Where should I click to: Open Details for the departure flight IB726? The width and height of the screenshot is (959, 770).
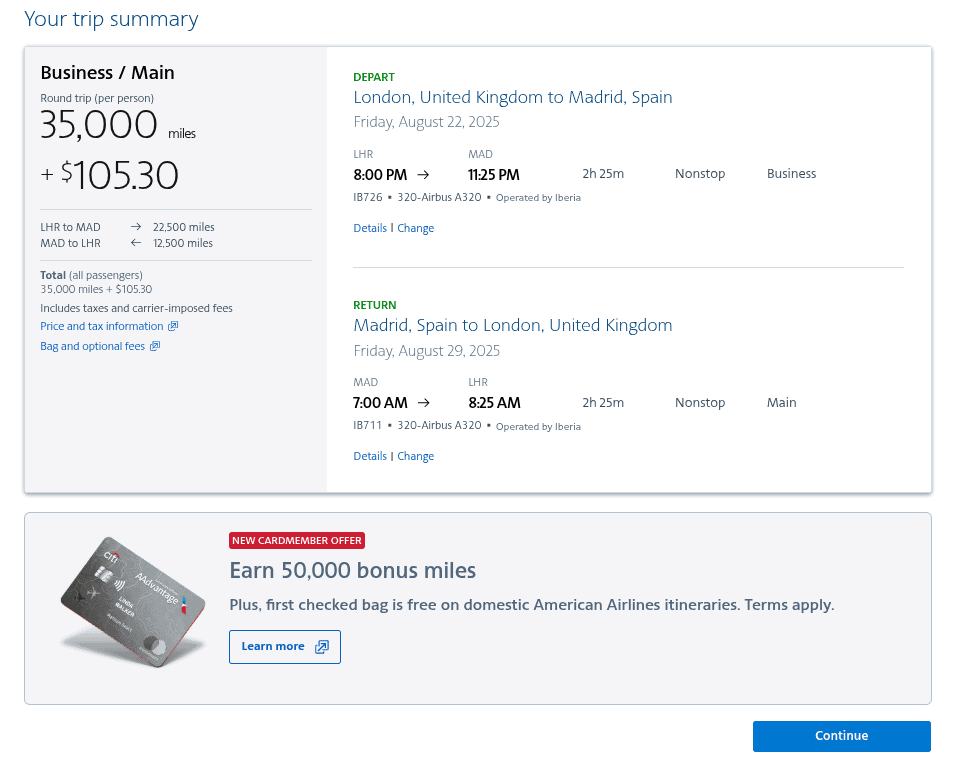(370, 228)
